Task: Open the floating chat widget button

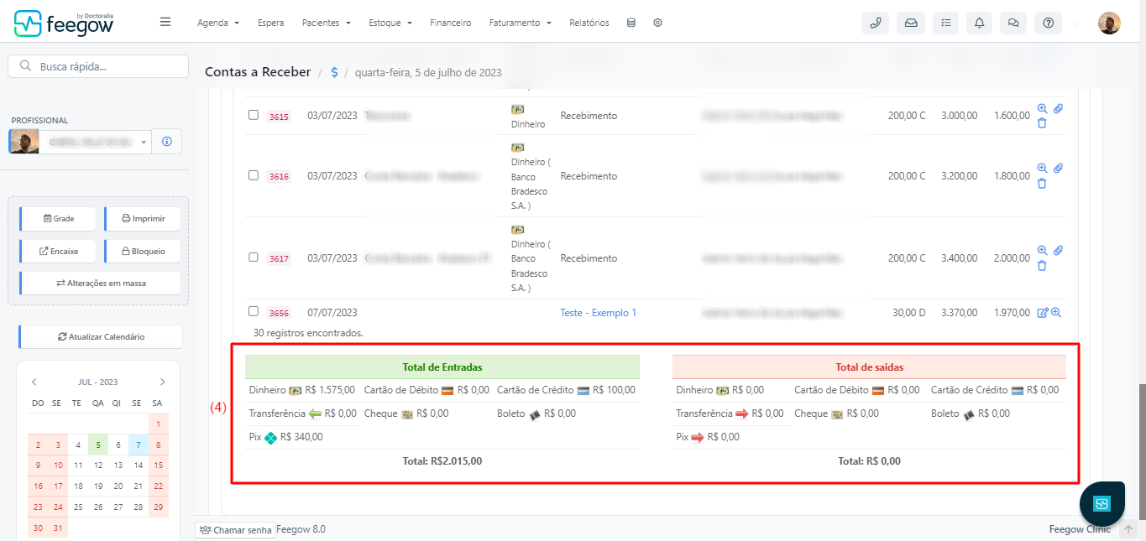Action: coord(1101,503)
